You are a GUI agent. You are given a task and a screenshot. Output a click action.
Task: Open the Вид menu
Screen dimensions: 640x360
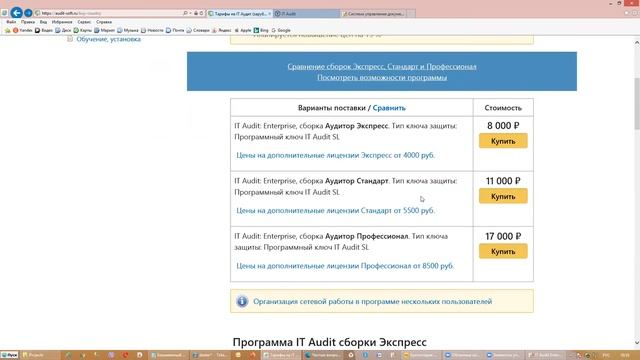click(43, 22)
